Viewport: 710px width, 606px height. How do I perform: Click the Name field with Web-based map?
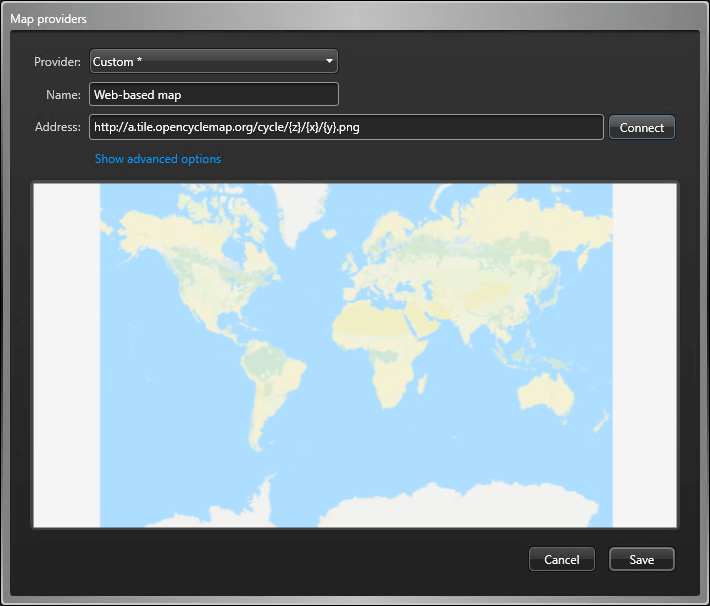[214, 94]
